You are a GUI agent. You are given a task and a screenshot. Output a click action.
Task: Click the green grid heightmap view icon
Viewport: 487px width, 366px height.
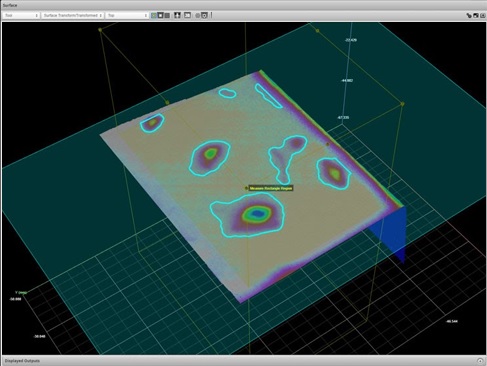154,15
